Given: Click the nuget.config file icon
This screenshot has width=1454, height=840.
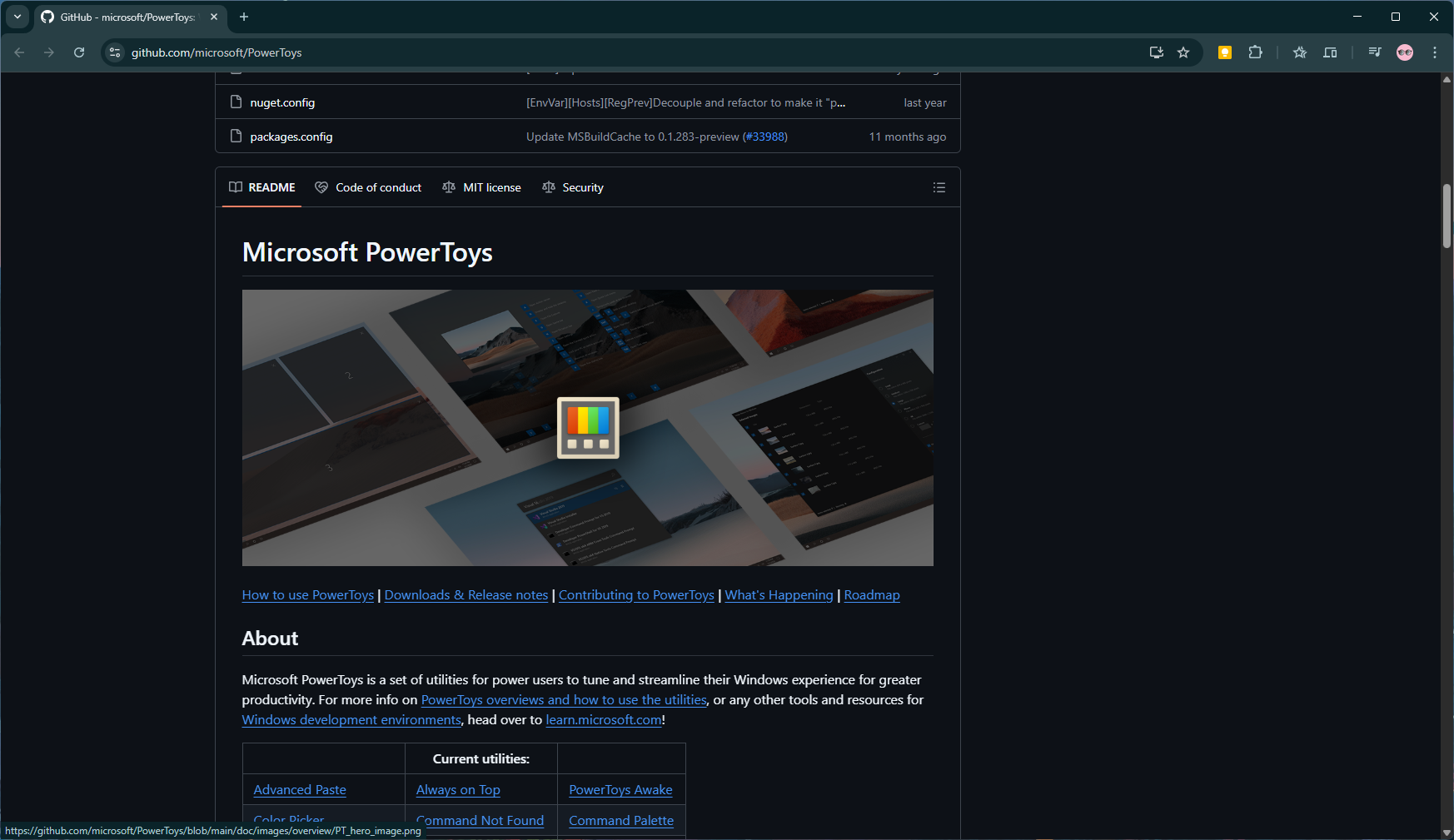Looking at the screenshot, I should click(236, 102).
